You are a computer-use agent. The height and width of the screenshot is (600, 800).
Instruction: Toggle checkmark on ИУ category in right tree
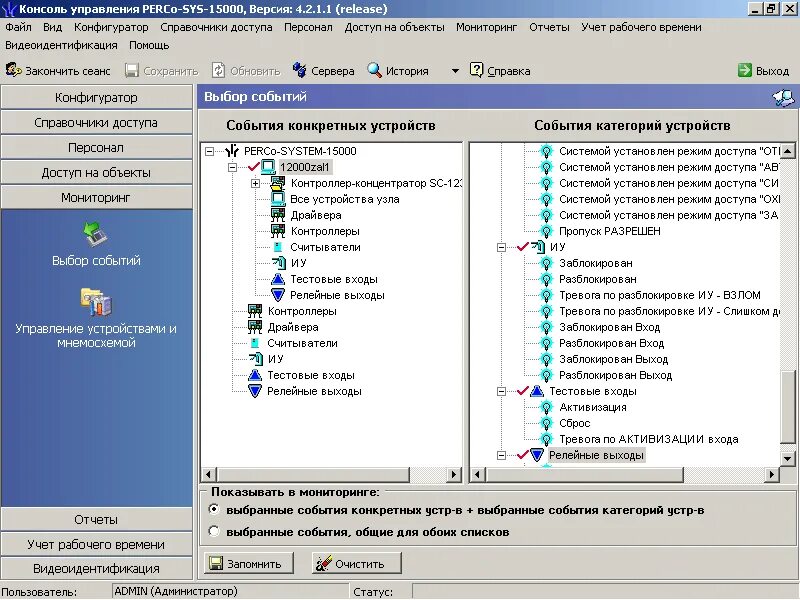click(x=523, y=246)
